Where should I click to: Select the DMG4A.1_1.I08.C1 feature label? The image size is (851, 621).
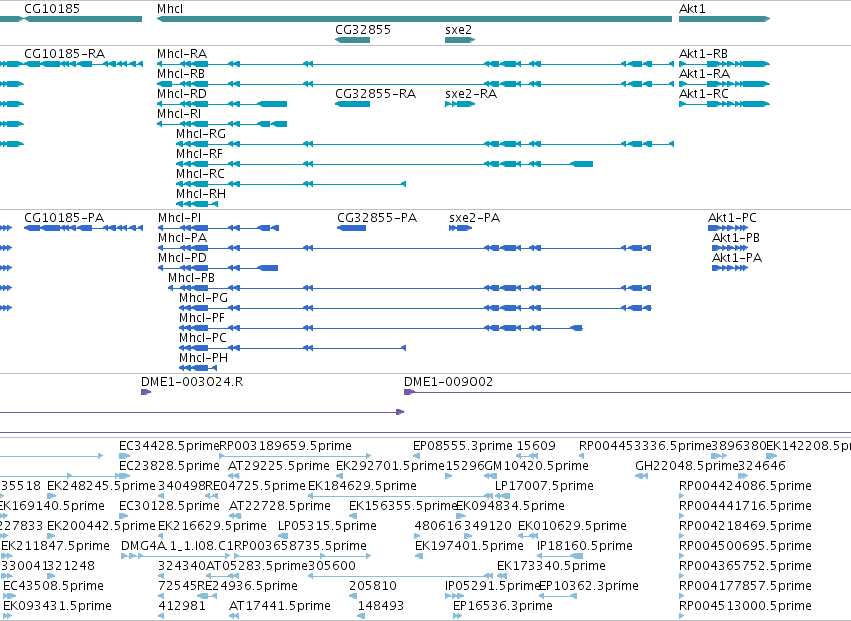pyautogui.click(x=177, y=546)
